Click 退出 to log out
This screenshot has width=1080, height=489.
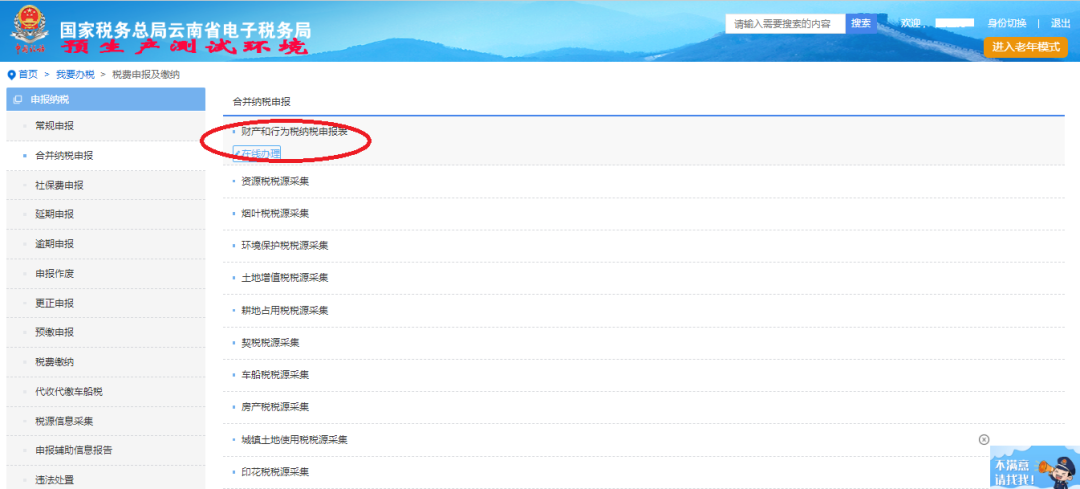click(1060, 23)
